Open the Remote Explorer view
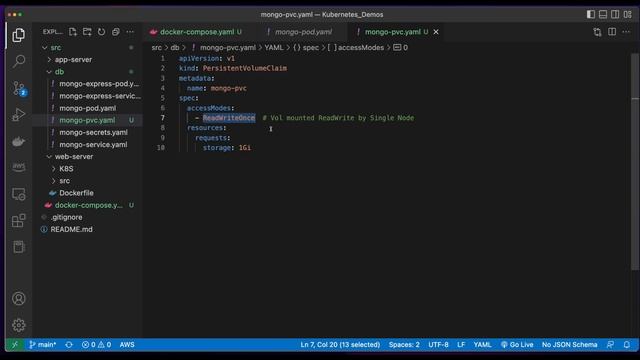Viewport: 640px width, 360px height. click(18, 194)
